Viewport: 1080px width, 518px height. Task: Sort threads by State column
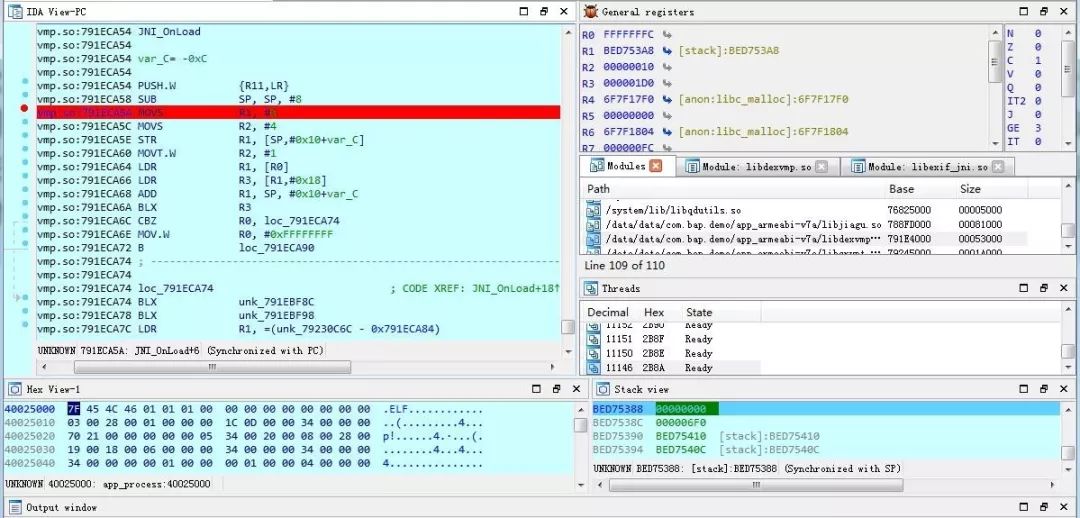[x=699, y=312]
